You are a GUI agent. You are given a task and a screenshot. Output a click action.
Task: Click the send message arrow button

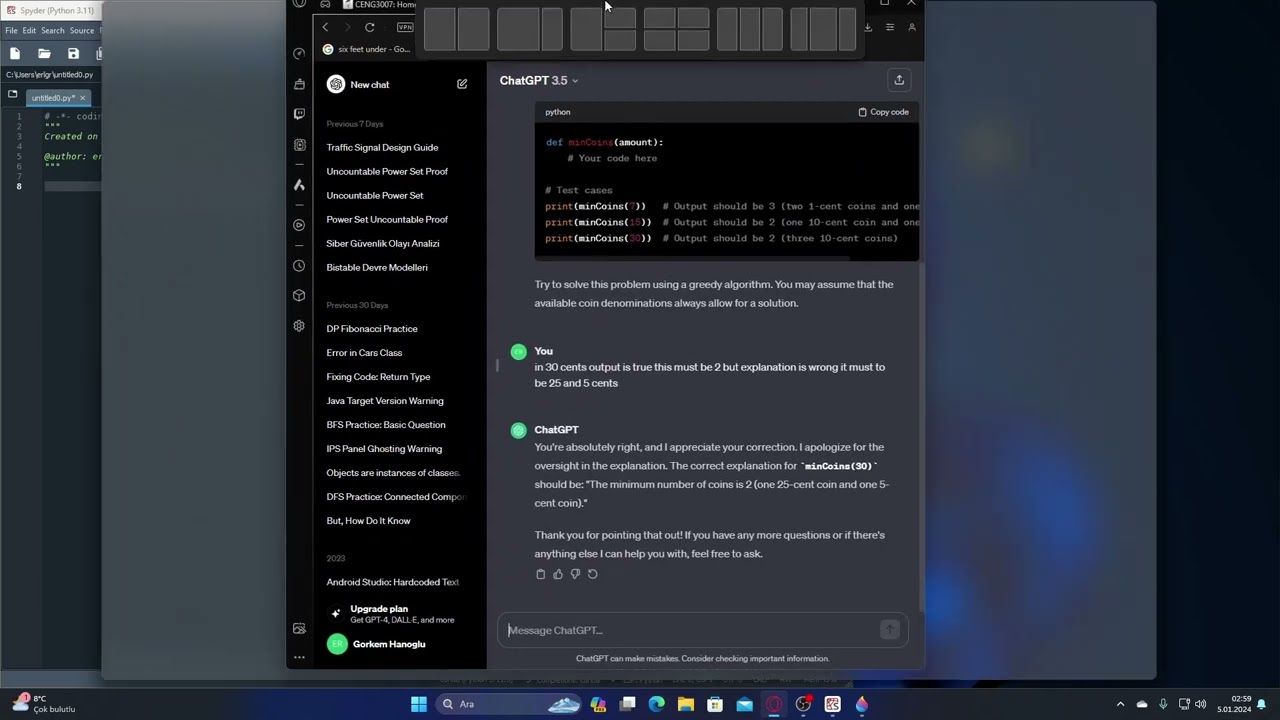[x=889, y=630]
